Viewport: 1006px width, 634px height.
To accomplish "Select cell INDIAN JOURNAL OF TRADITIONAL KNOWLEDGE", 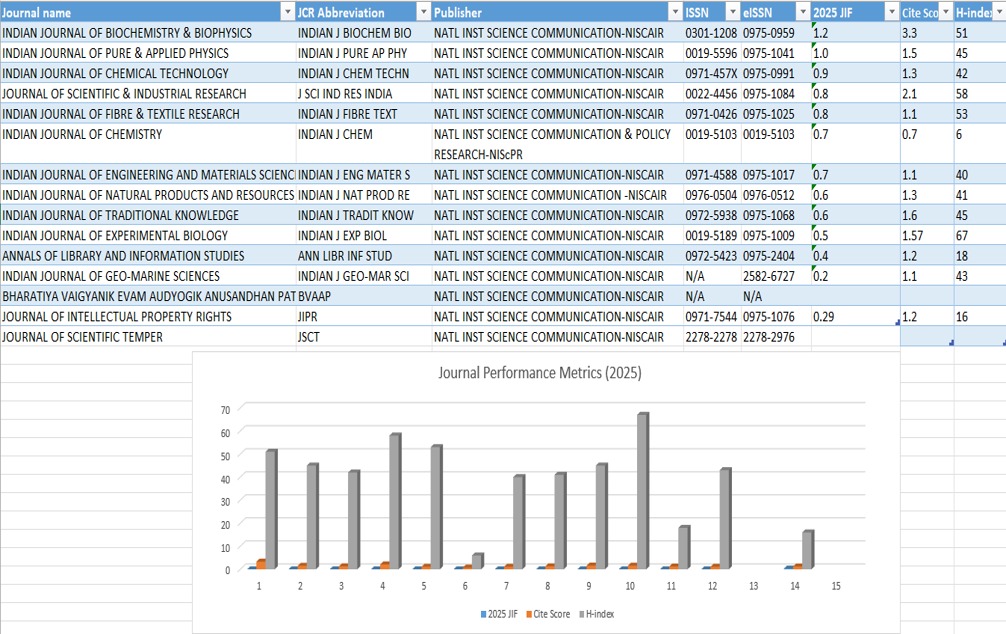I will [x=148, y=215].
